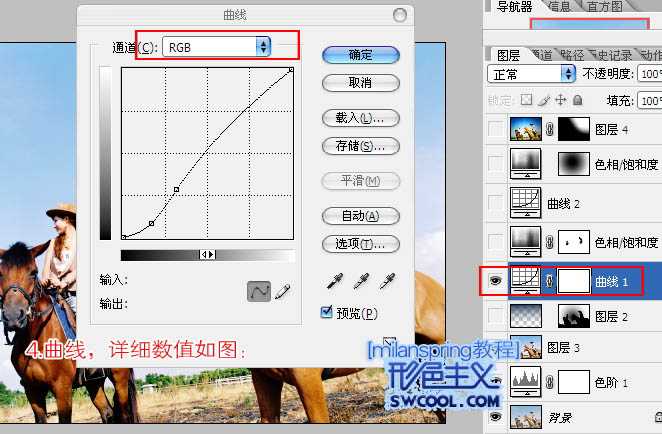
Task: Click lock transparent pixels icon
Action: [526, 100]
